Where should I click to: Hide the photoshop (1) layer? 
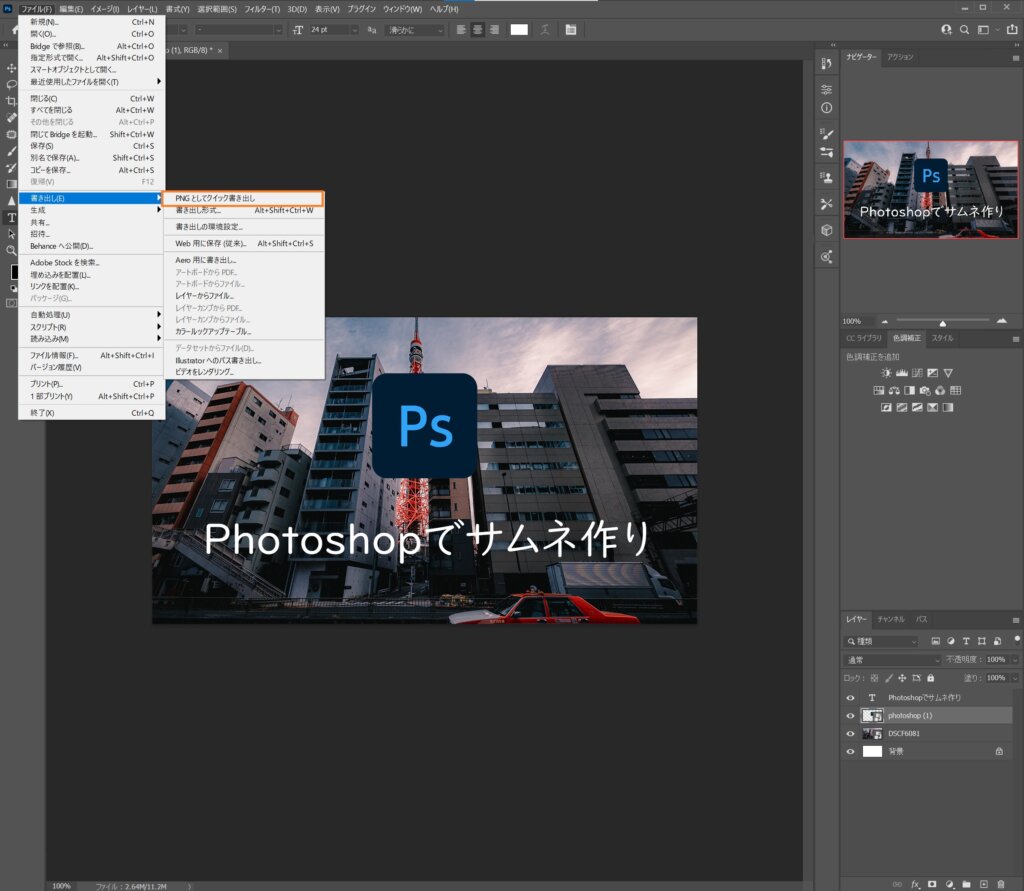850,716
